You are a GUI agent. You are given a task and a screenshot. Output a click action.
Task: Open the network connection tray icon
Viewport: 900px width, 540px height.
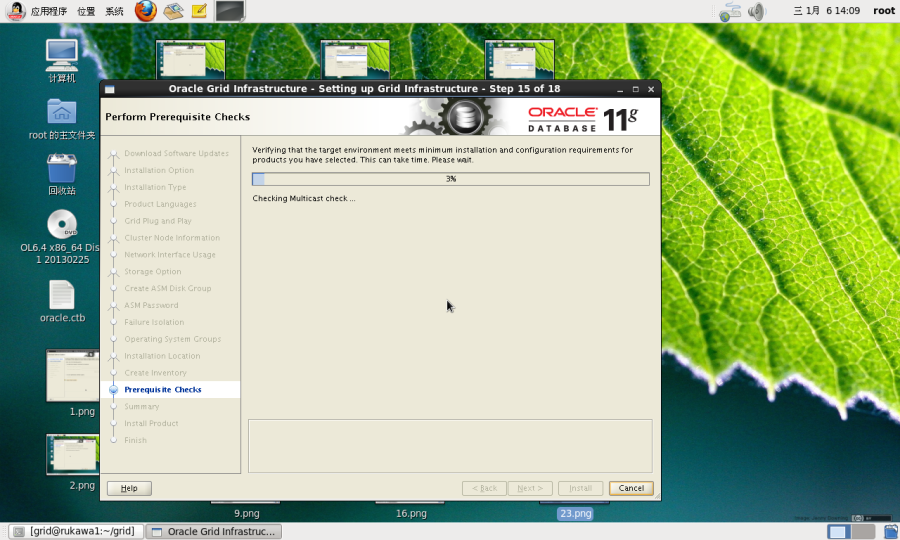pos(730,11)
